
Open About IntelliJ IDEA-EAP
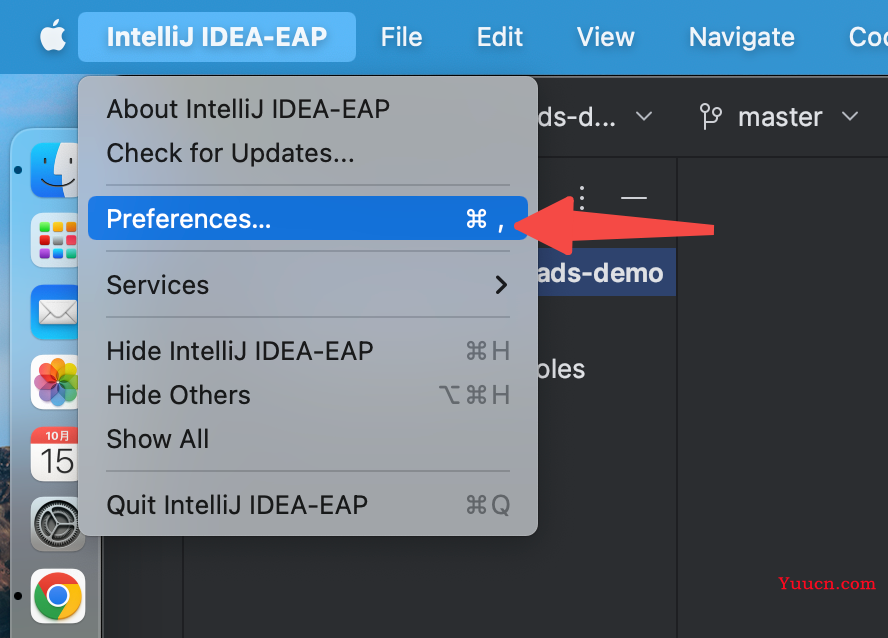(248, 109)
